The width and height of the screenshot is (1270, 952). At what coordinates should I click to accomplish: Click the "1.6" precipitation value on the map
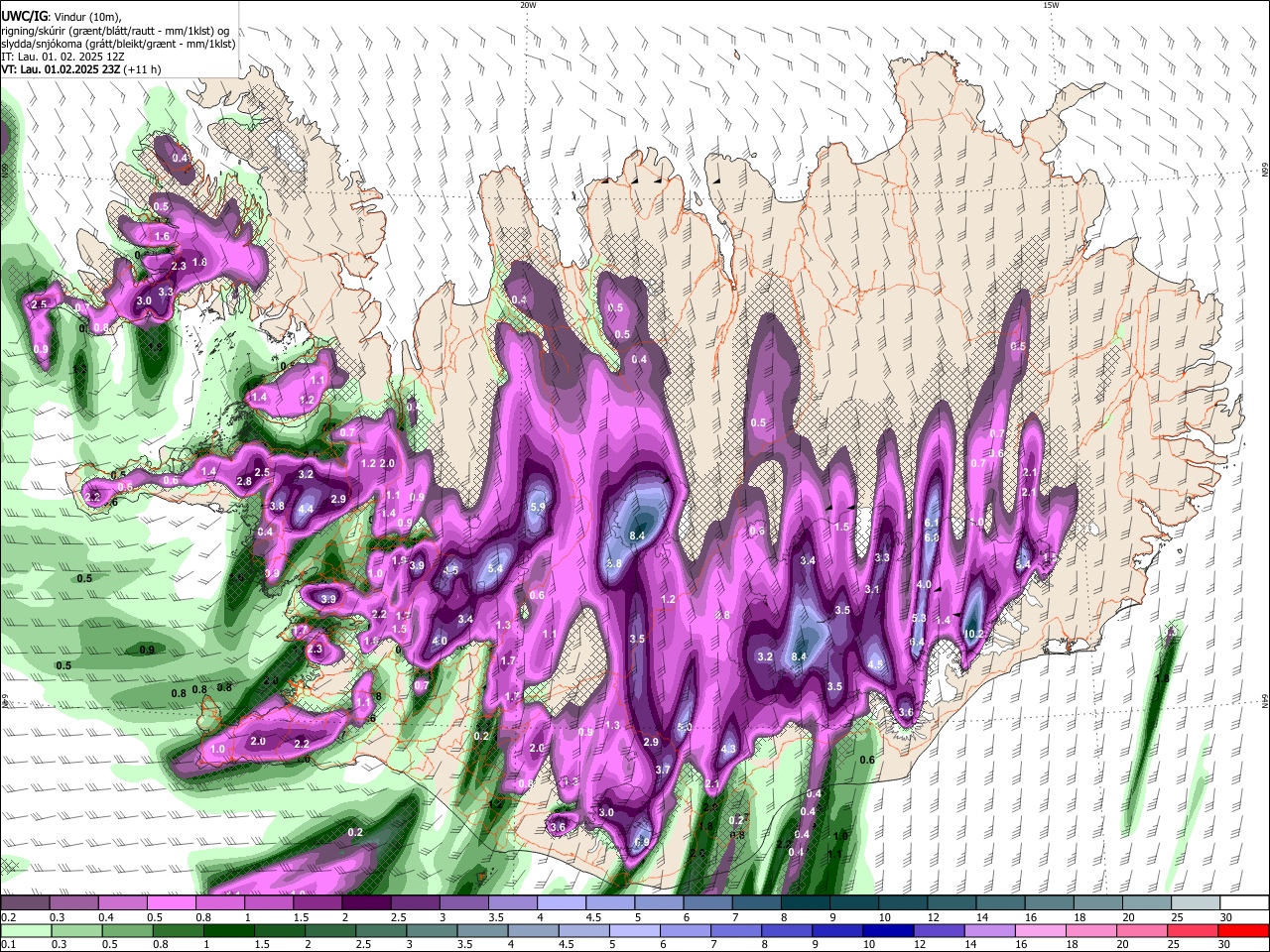pos(162,236)
